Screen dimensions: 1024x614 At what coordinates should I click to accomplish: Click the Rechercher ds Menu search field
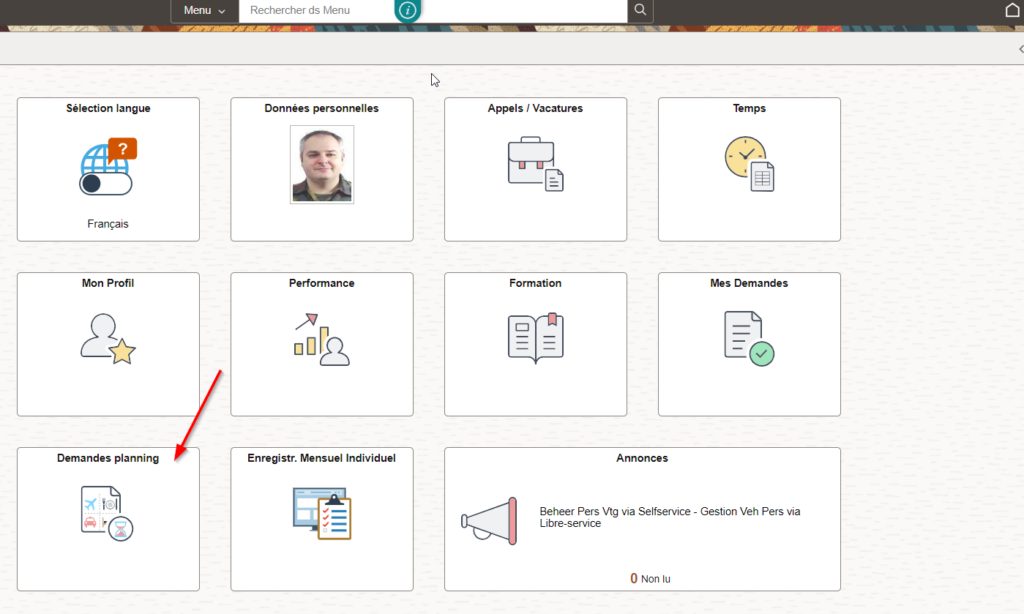coord(320,10)
